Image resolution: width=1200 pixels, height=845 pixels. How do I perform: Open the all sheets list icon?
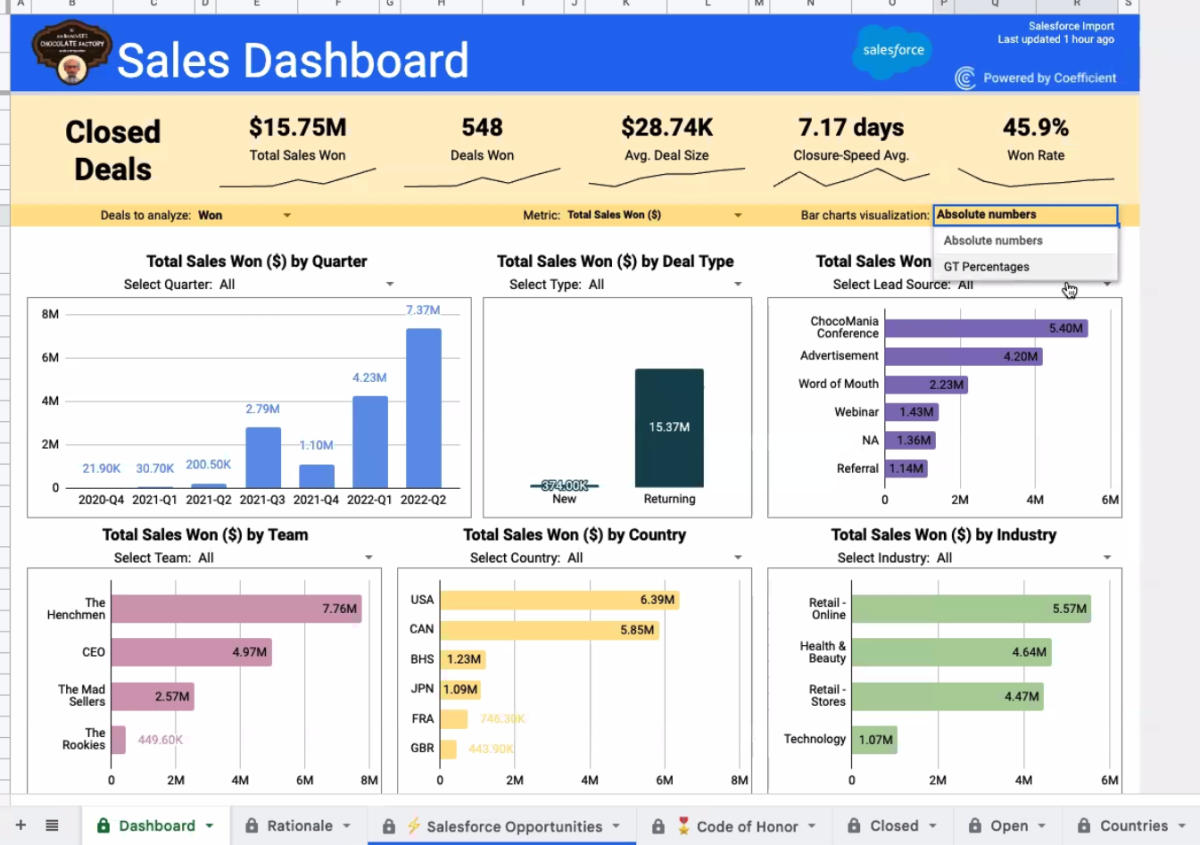click(52, 825)
